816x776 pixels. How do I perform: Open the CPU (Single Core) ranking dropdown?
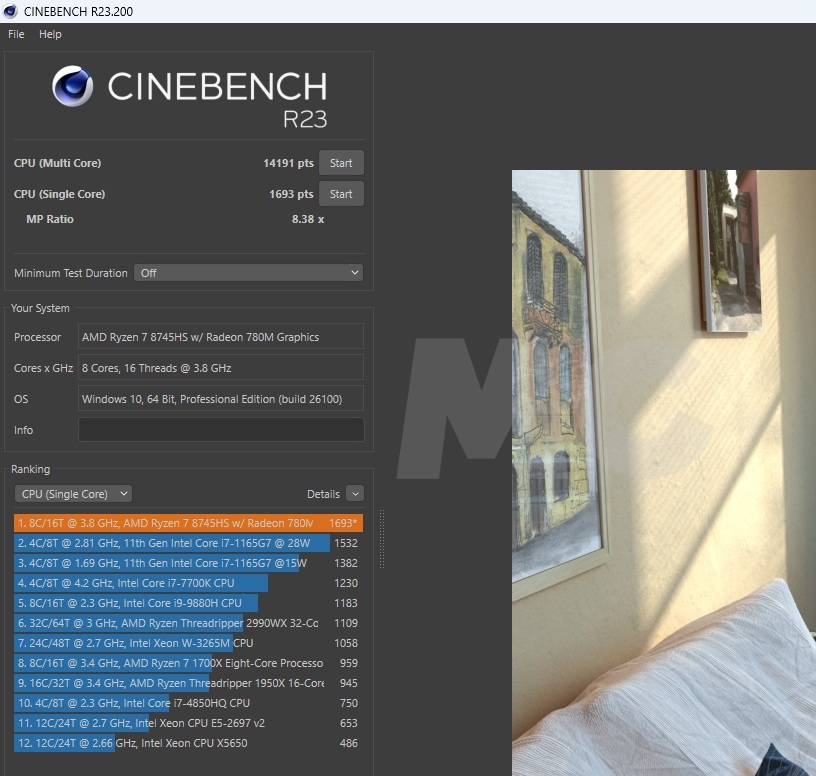click(73, 494)
